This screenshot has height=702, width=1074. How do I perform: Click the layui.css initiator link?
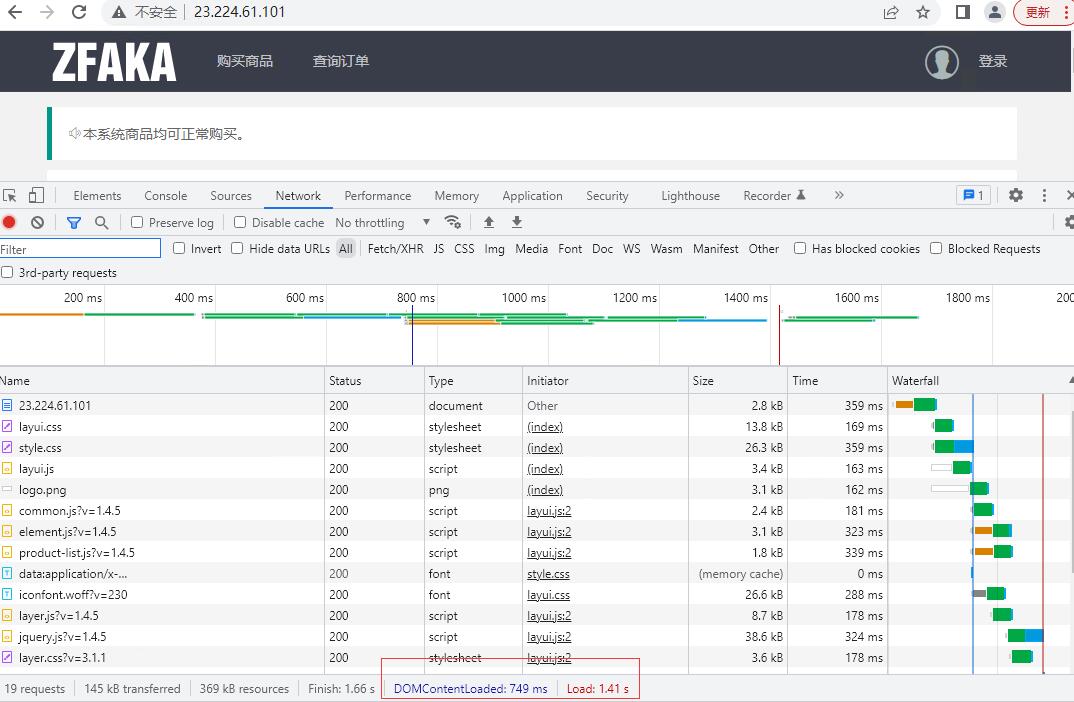[x=549, y=595]
